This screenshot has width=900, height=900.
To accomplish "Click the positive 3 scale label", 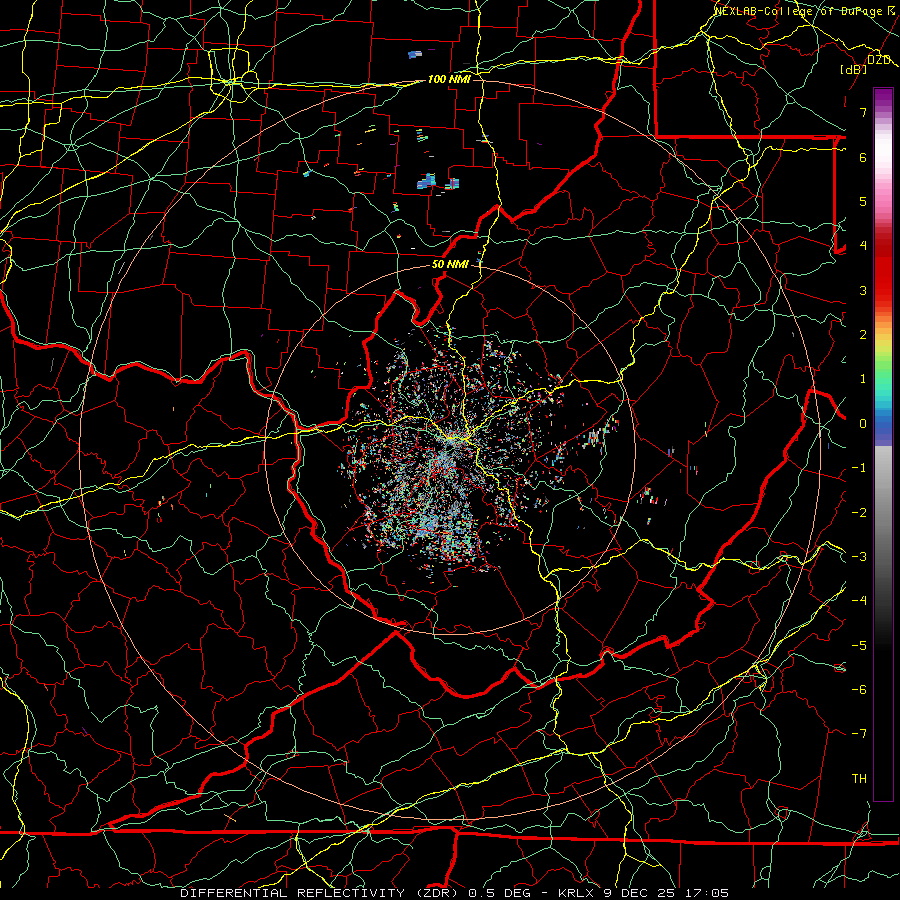I will [863, 290].
